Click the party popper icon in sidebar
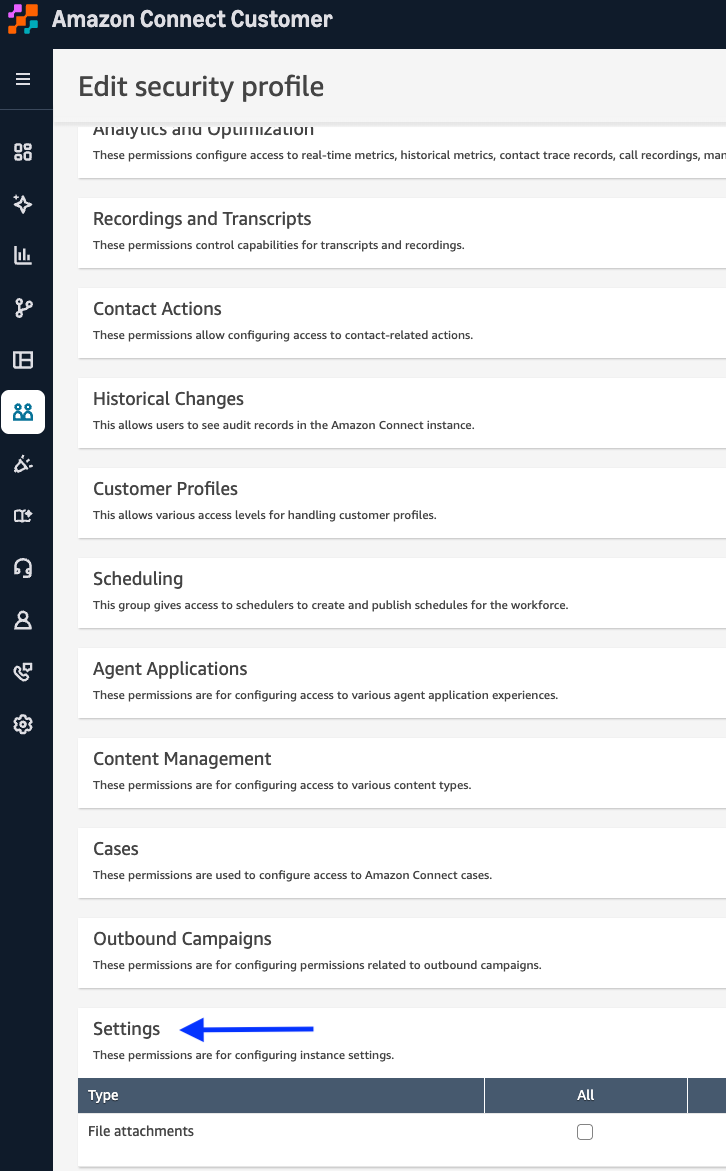This screenshot has width=726, height=1171. coord(23,464)
